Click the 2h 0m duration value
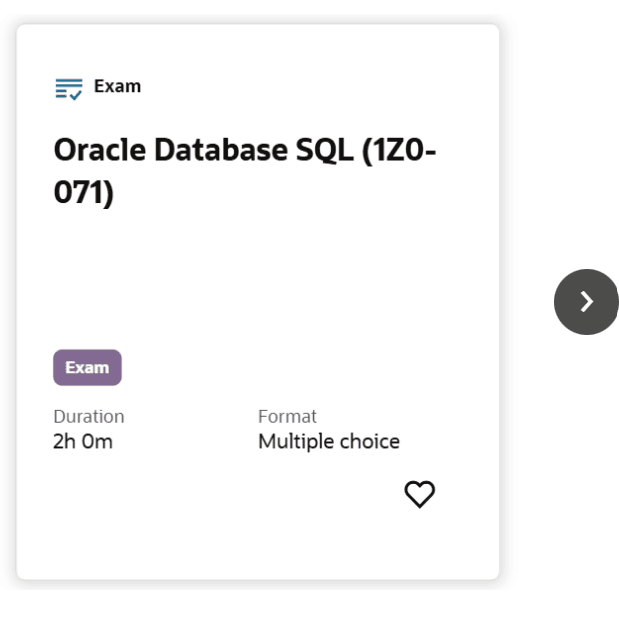The width and height of the screenshot is (619, 631). click(x=83, y=441)
